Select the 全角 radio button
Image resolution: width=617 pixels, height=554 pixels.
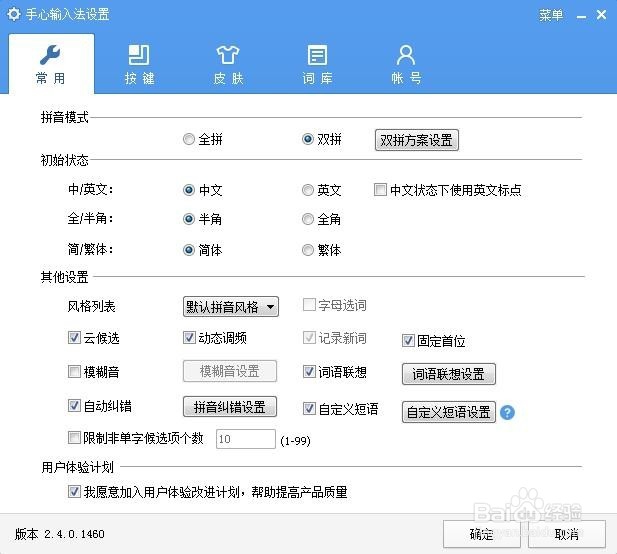pyautogui.click(x=308, y=219)
